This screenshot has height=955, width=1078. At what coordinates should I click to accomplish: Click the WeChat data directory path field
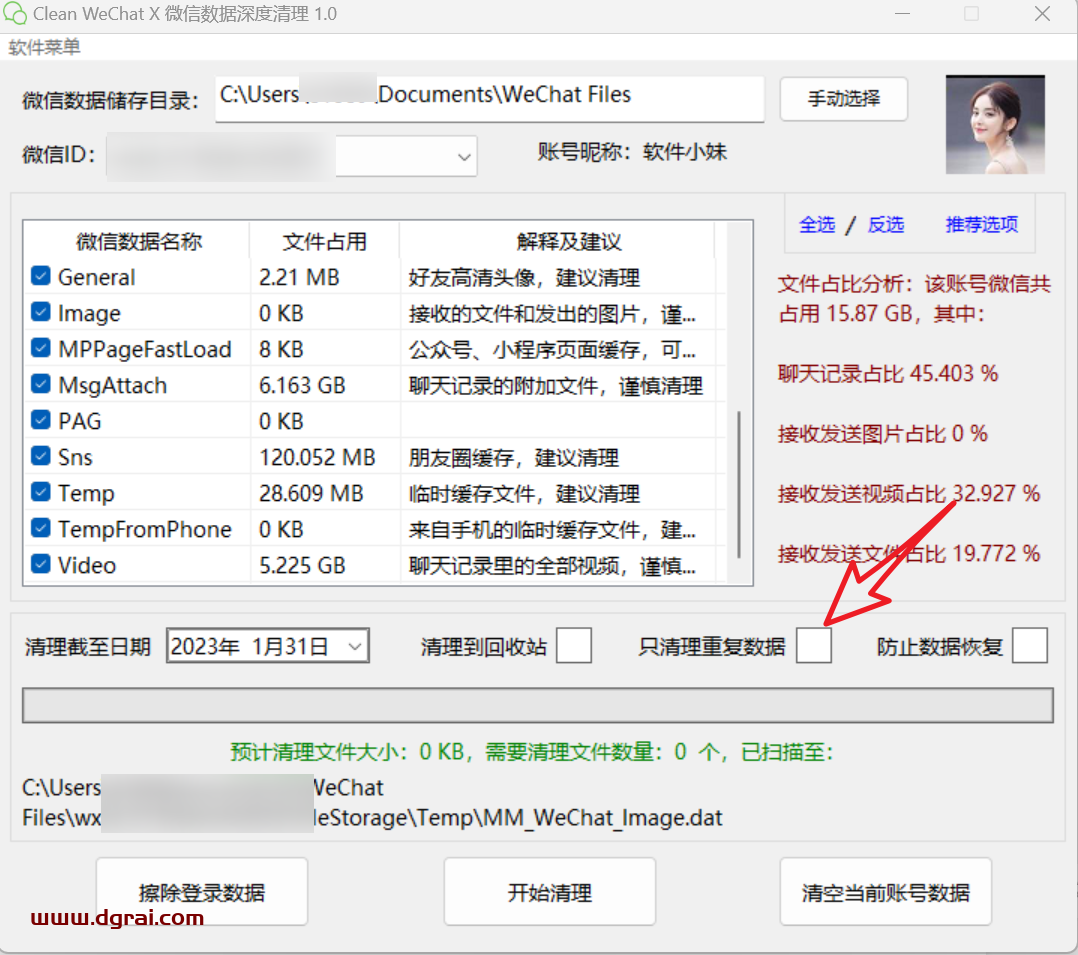pos(490,98)
